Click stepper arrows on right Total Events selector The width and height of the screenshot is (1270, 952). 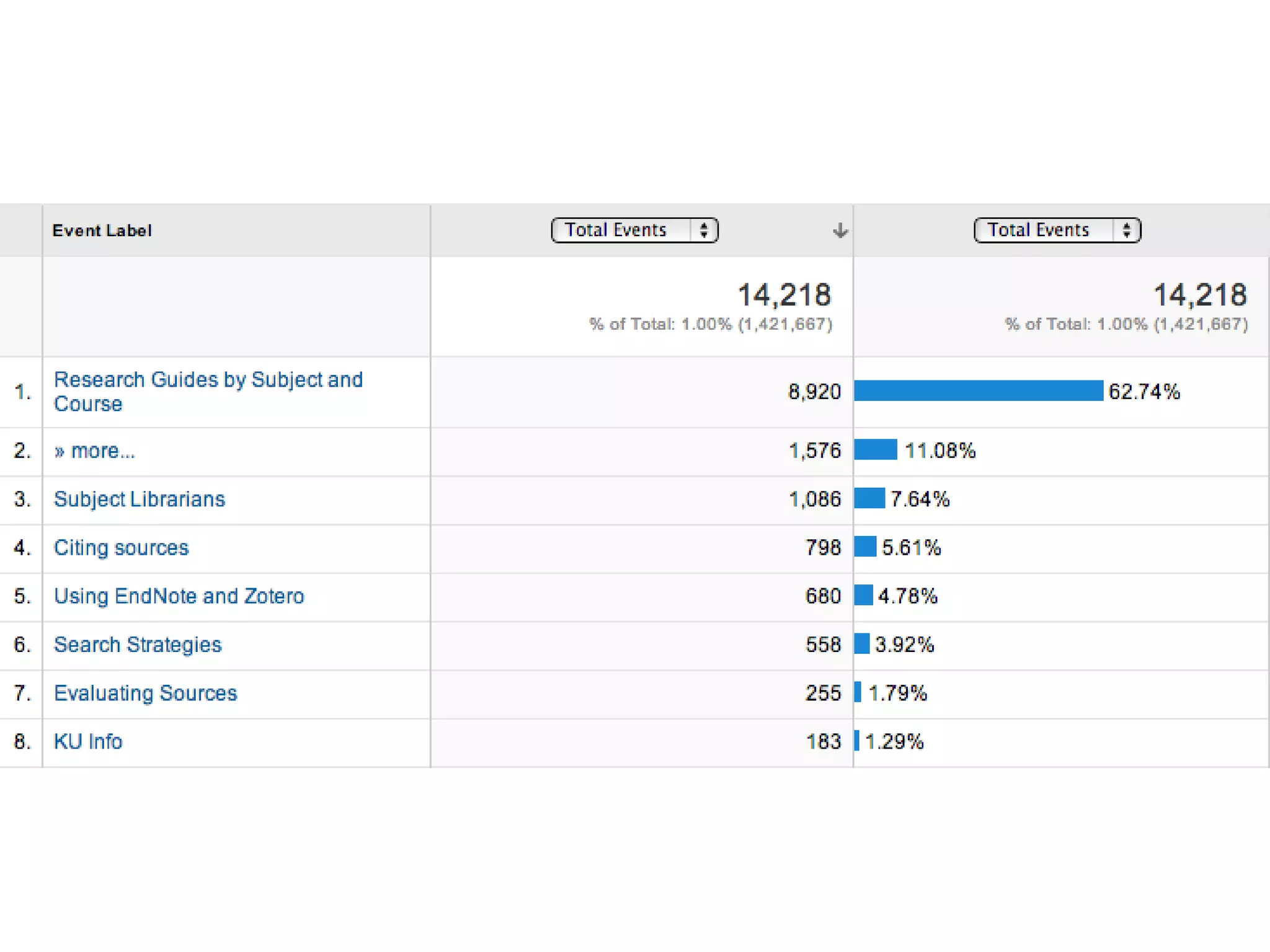pyautogui.click(x=1127, y=230)
